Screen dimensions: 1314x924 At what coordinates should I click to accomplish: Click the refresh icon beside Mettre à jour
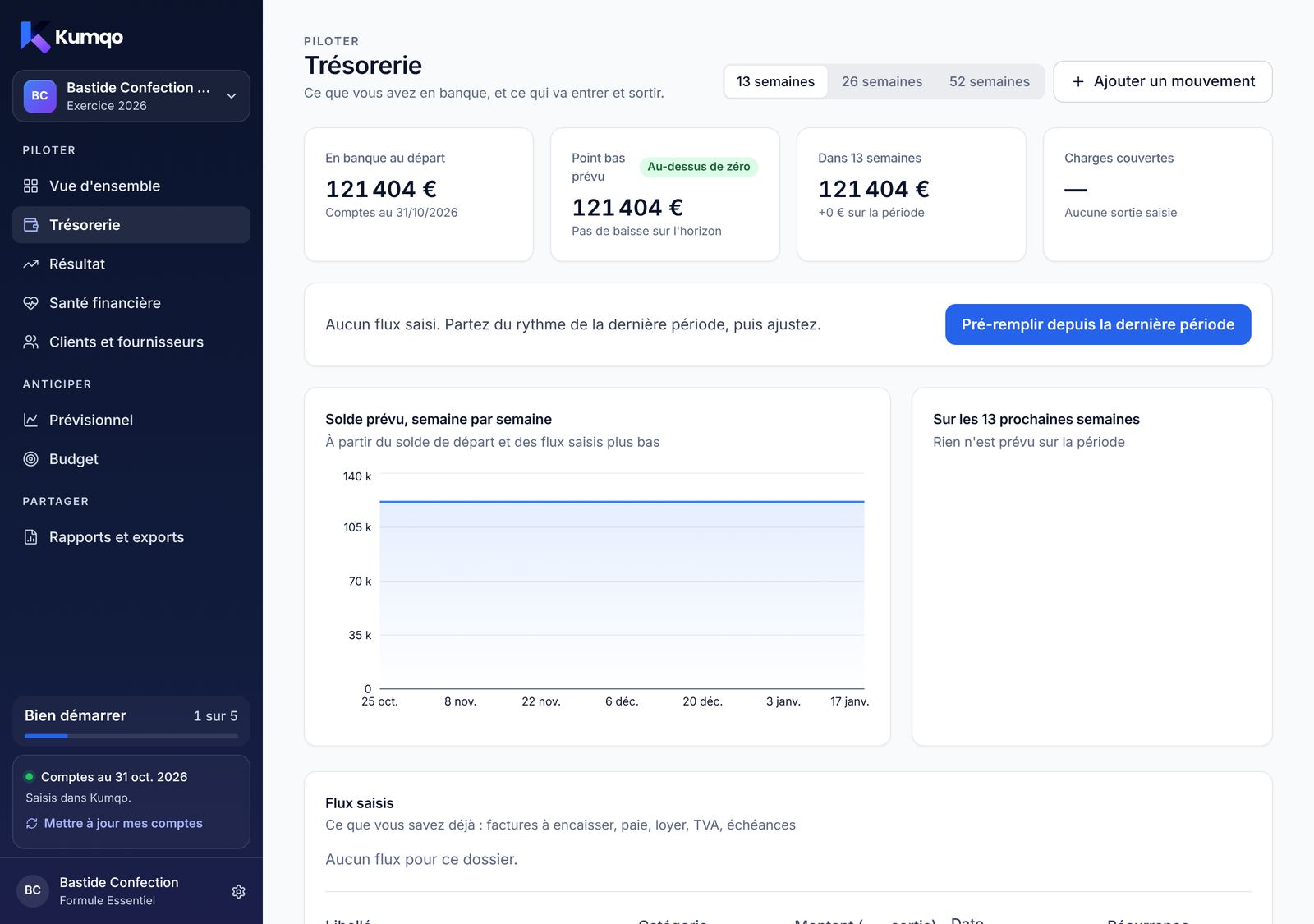tap(31, 823)
